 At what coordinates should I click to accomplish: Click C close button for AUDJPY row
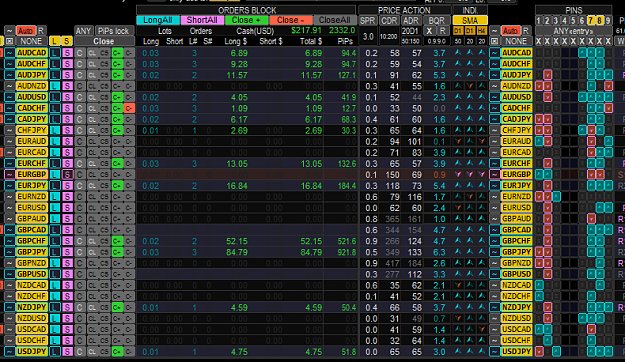(x=80, y=75)
